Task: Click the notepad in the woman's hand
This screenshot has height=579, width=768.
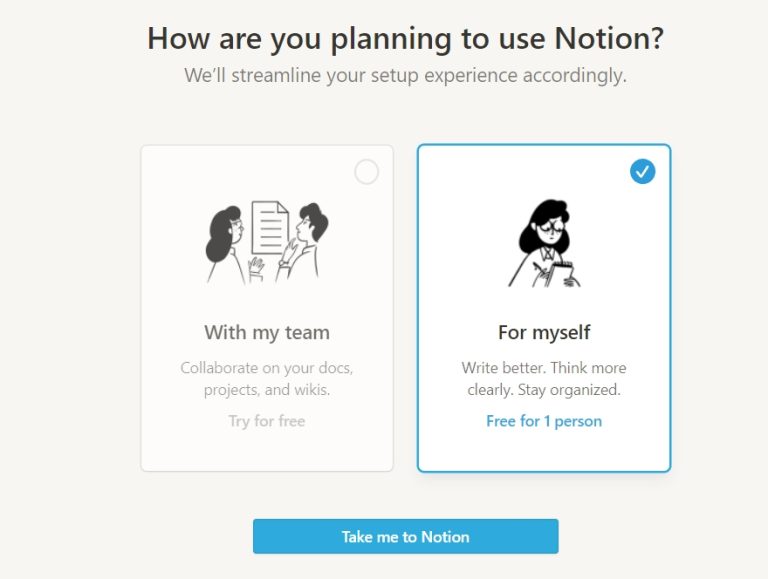Action: click(562, 272)
